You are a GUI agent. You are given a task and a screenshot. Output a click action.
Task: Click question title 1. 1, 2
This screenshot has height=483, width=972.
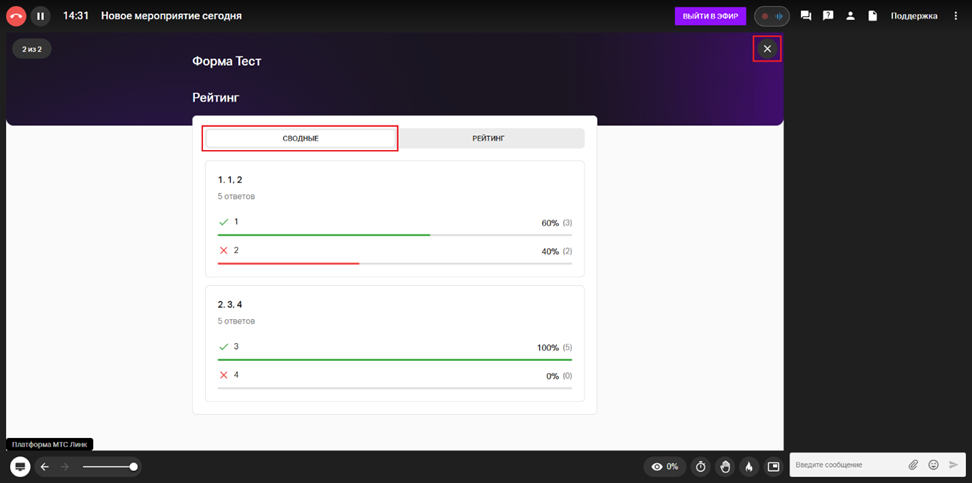230,180
